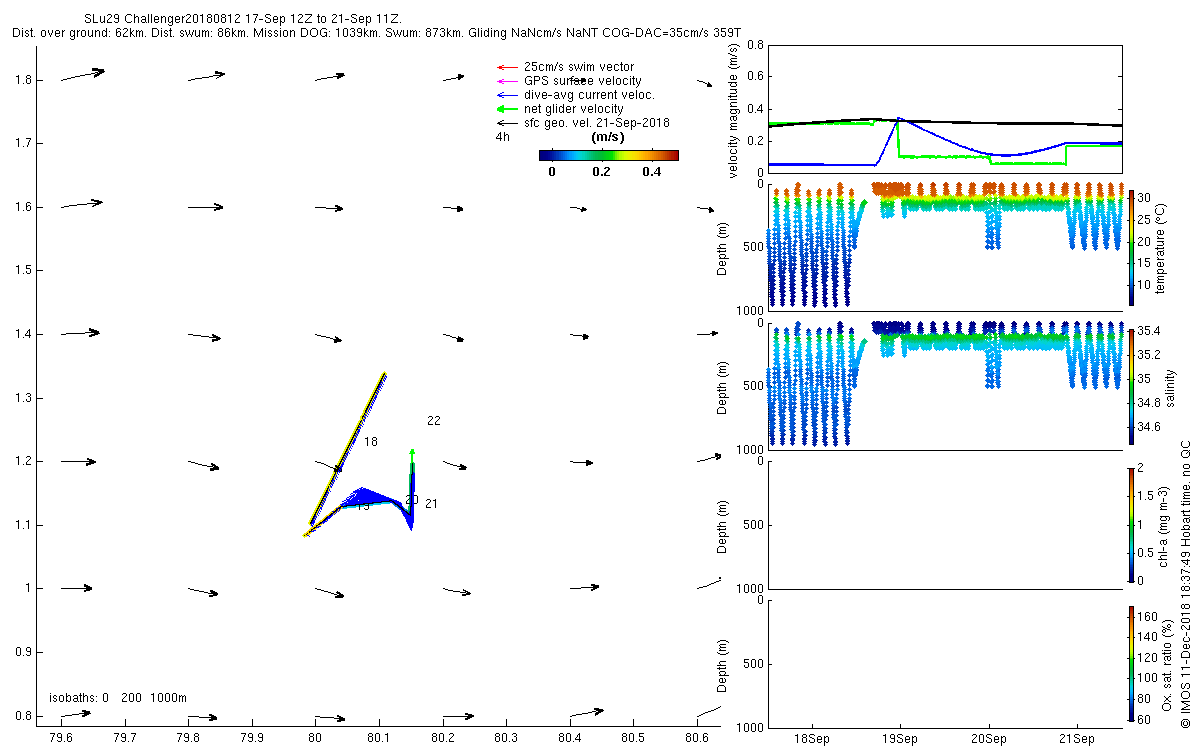Click the '21Sep' date tick label
1200x750 pixels.
[1077, 738]
